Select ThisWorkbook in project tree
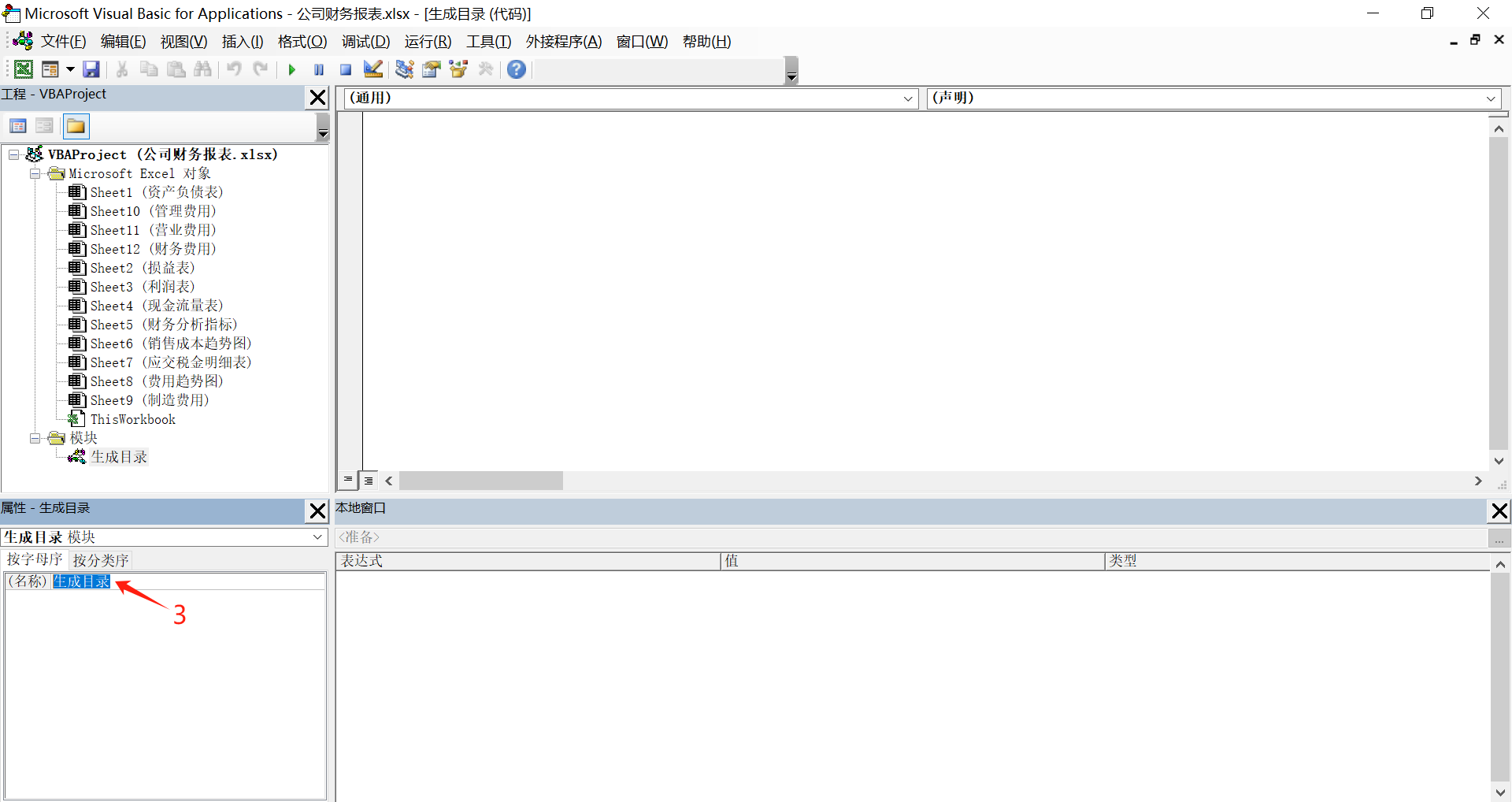Viewport: 1512px width, 802px height. pos(132,419)
